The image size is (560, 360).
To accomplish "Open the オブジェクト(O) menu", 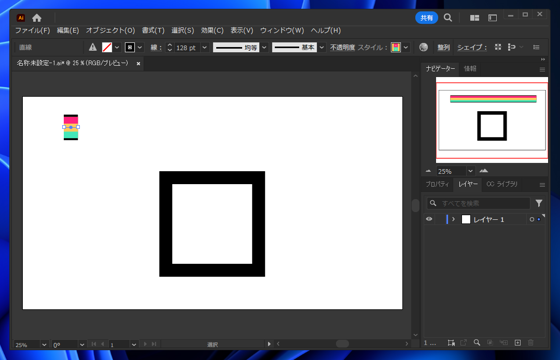I will (x=110, y=31).
